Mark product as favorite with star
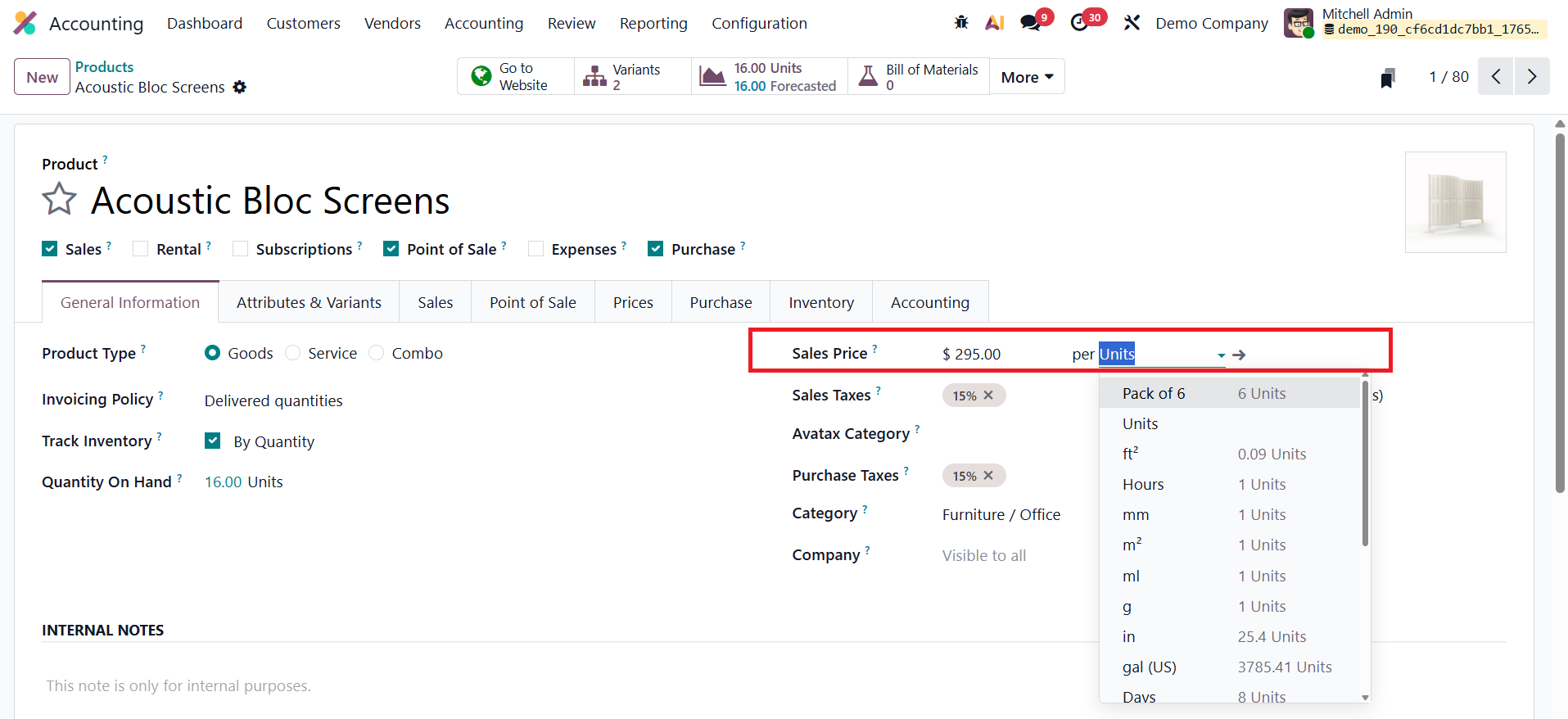1568x719 pixels. pyautogui.click(x=59, y=200)
